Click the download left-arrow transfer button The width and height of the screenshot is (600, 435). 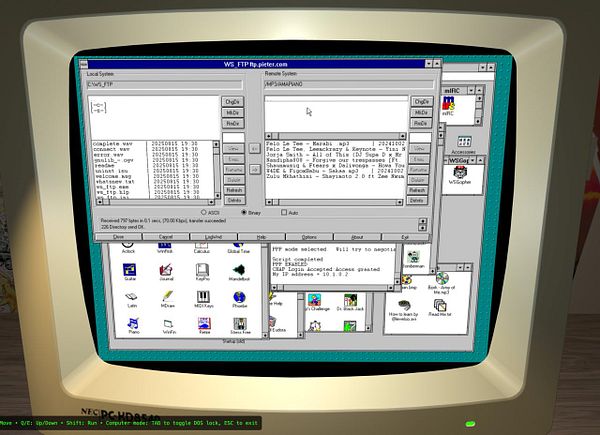pyautogui.click(x=254, y=148)
